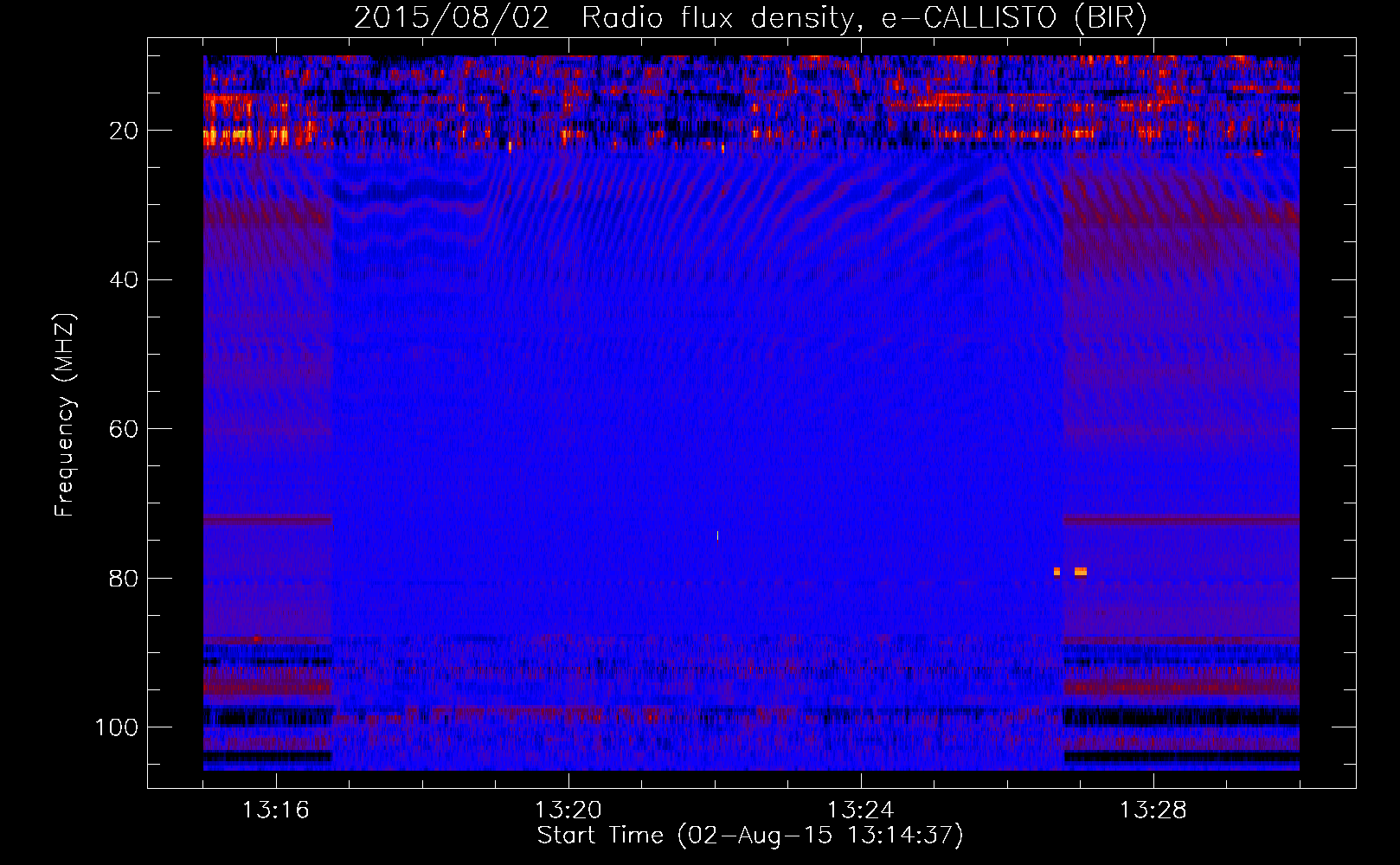Click the 20 MHz frequency tick label
Screen dimensions: 1400x865
click(x=125, y=131)
